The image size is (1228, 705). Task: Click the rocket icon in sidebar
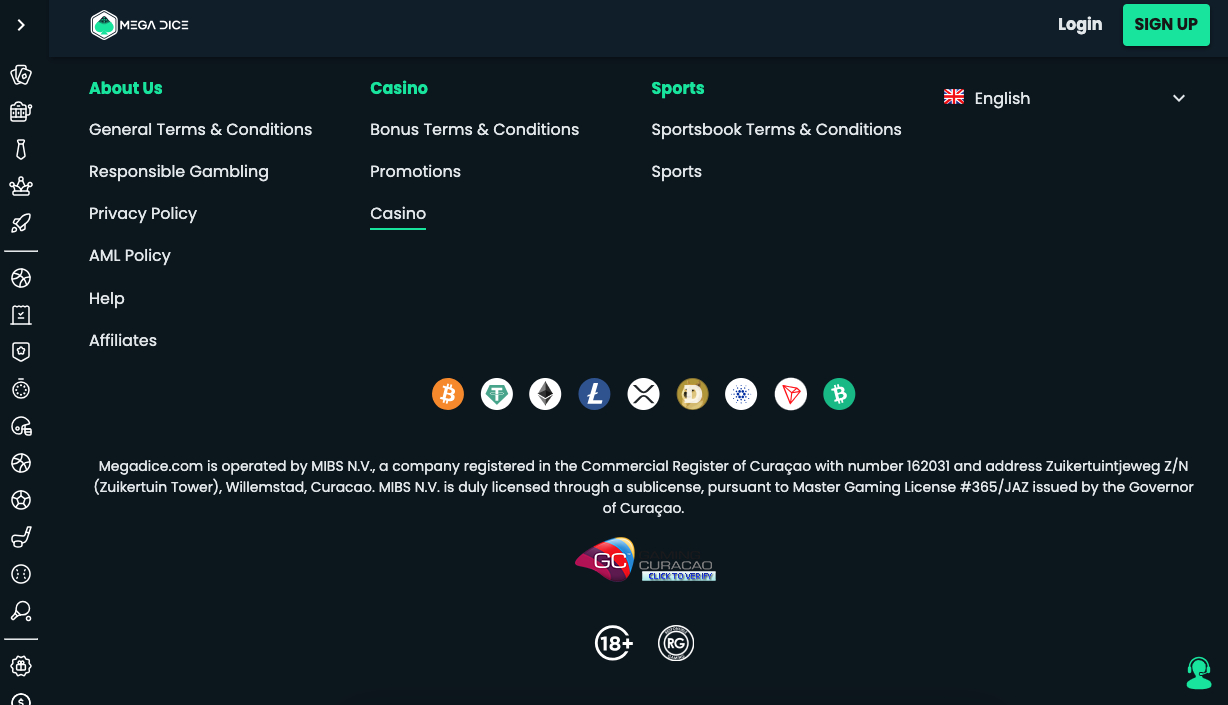(x=21, y=223)
